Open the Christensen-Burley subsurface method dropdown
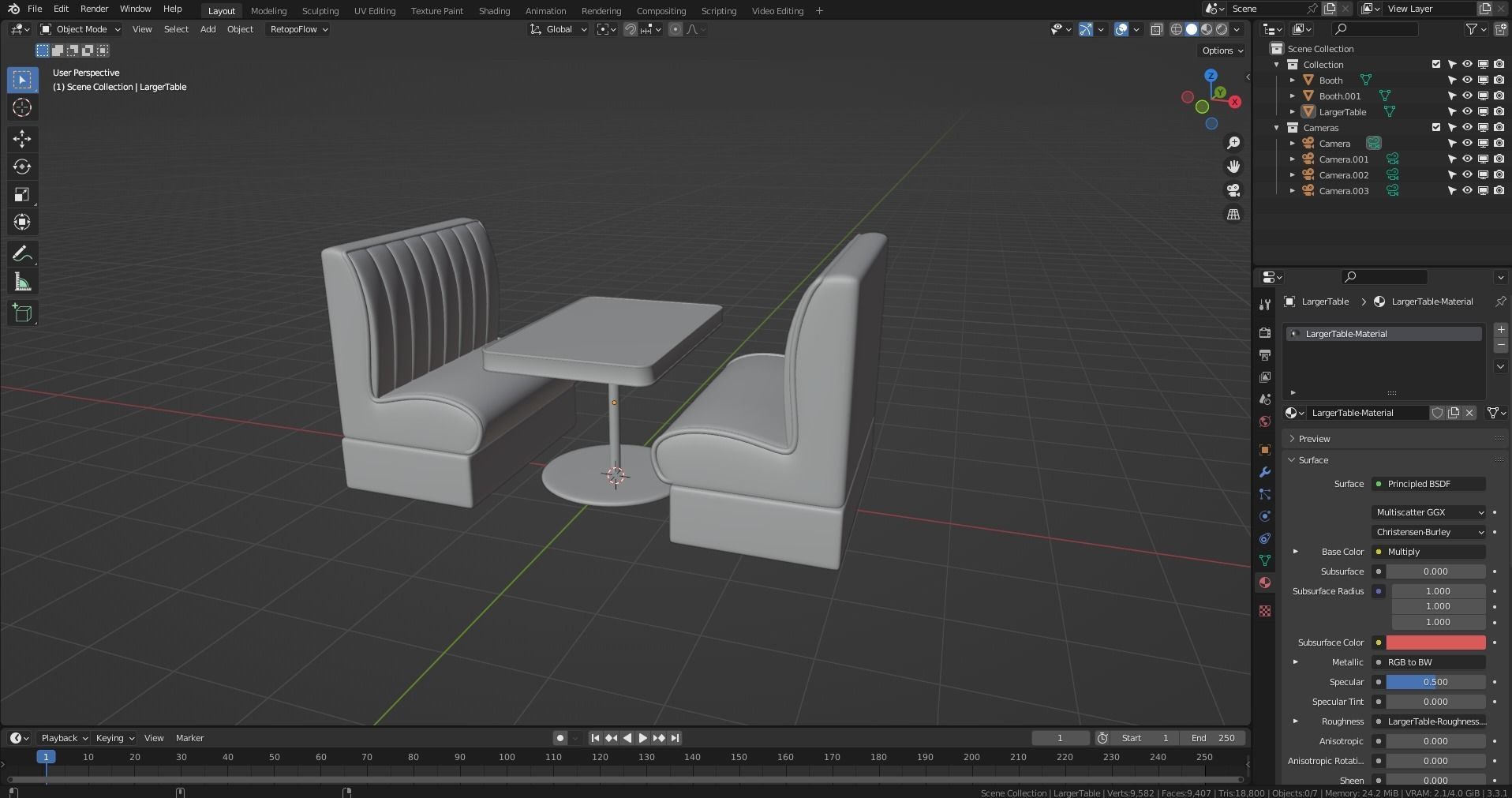Viewport: 1512px width, 798px height. (1429, 532)
